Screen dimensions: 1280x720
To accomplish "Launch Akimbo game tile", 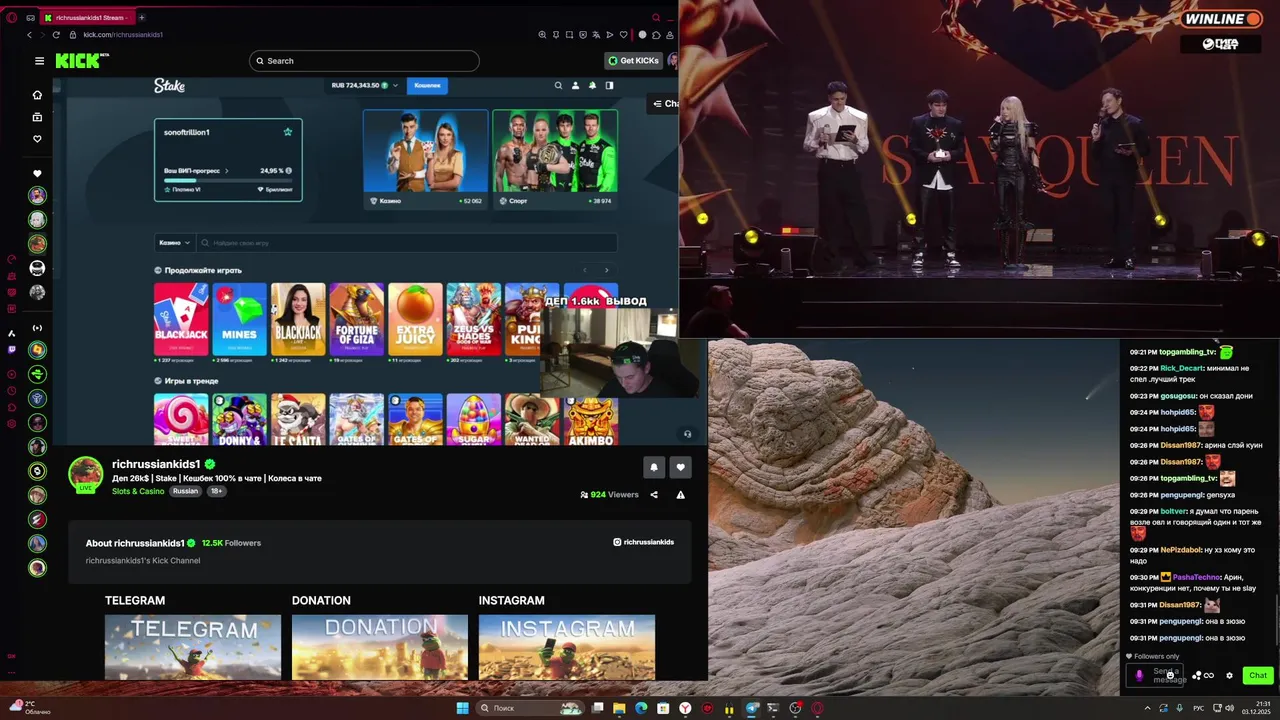I will pyautogui.click(x=591, y=420).
